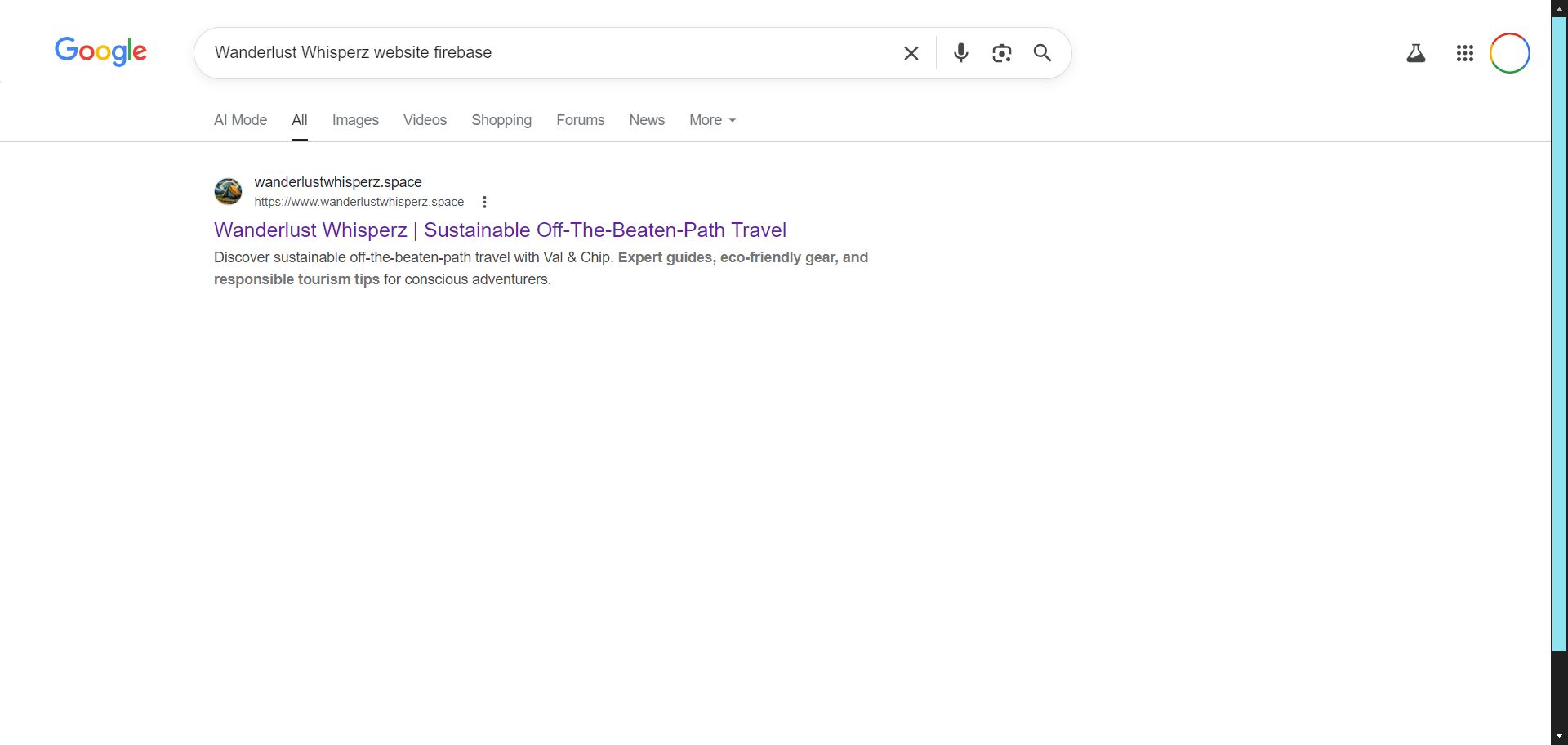The height and width of the screenshot is (745, 1568).
Task: Switch to the Videos tab
Action: pyautogui.click(x=425, y=120)
